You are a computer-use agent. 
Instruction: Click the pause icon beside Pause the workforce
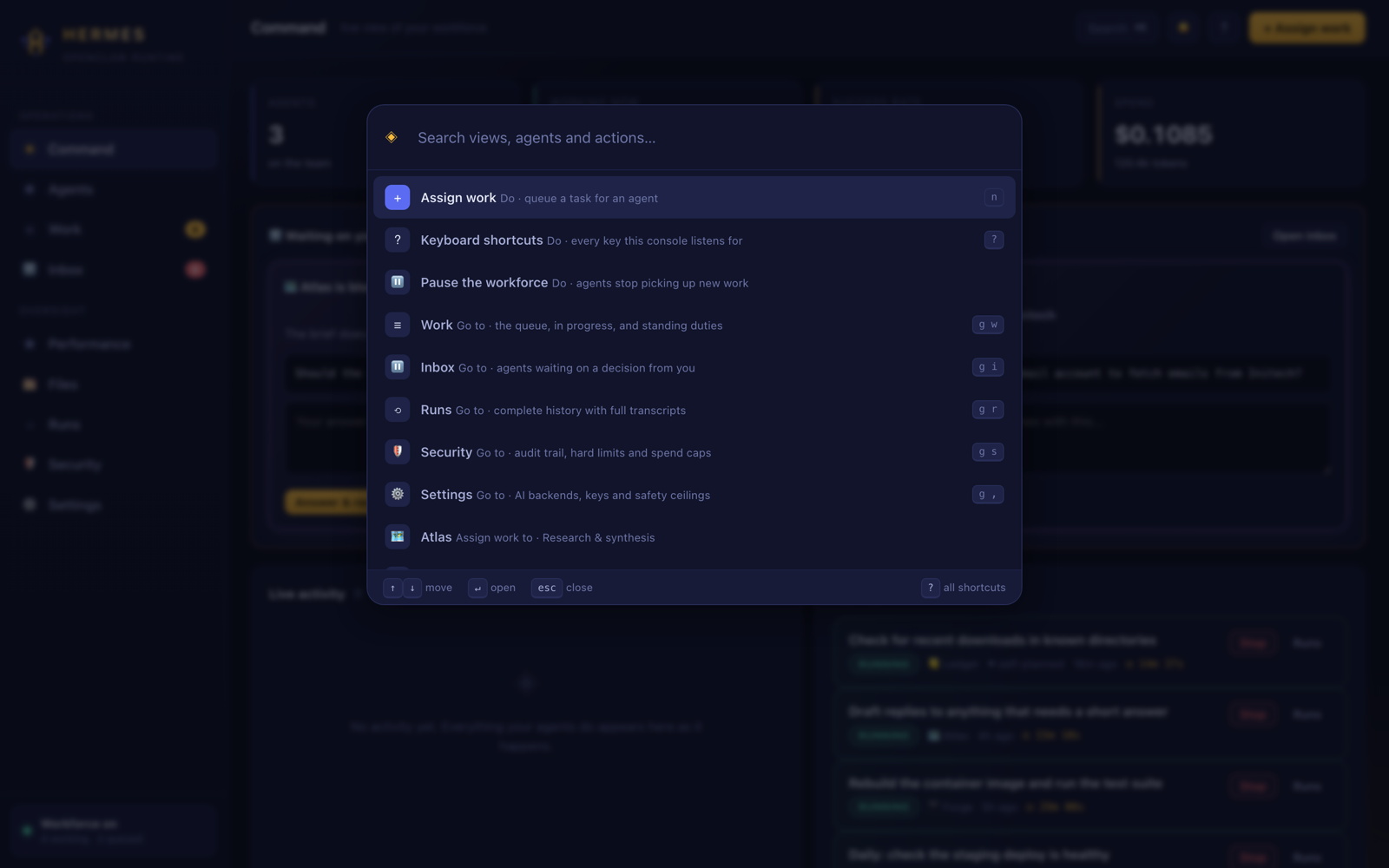coord(397,282)
